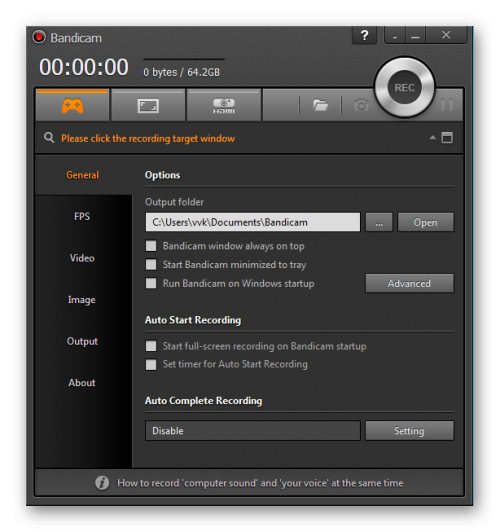This screenshot has height=532, width=500.
Task: Browse output folder with the ... button
Action: [x=379, y=222]
